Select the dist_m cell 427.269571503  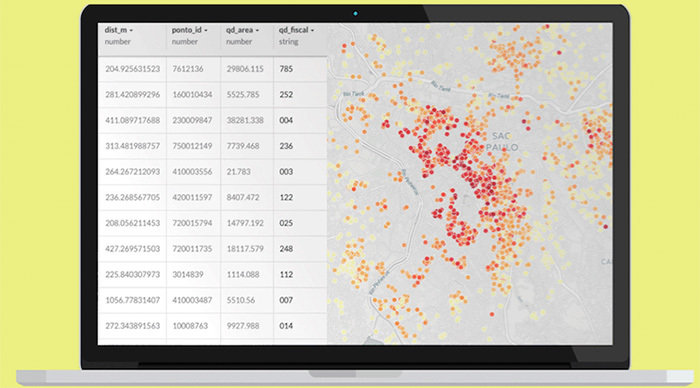(x=132, y=249)
